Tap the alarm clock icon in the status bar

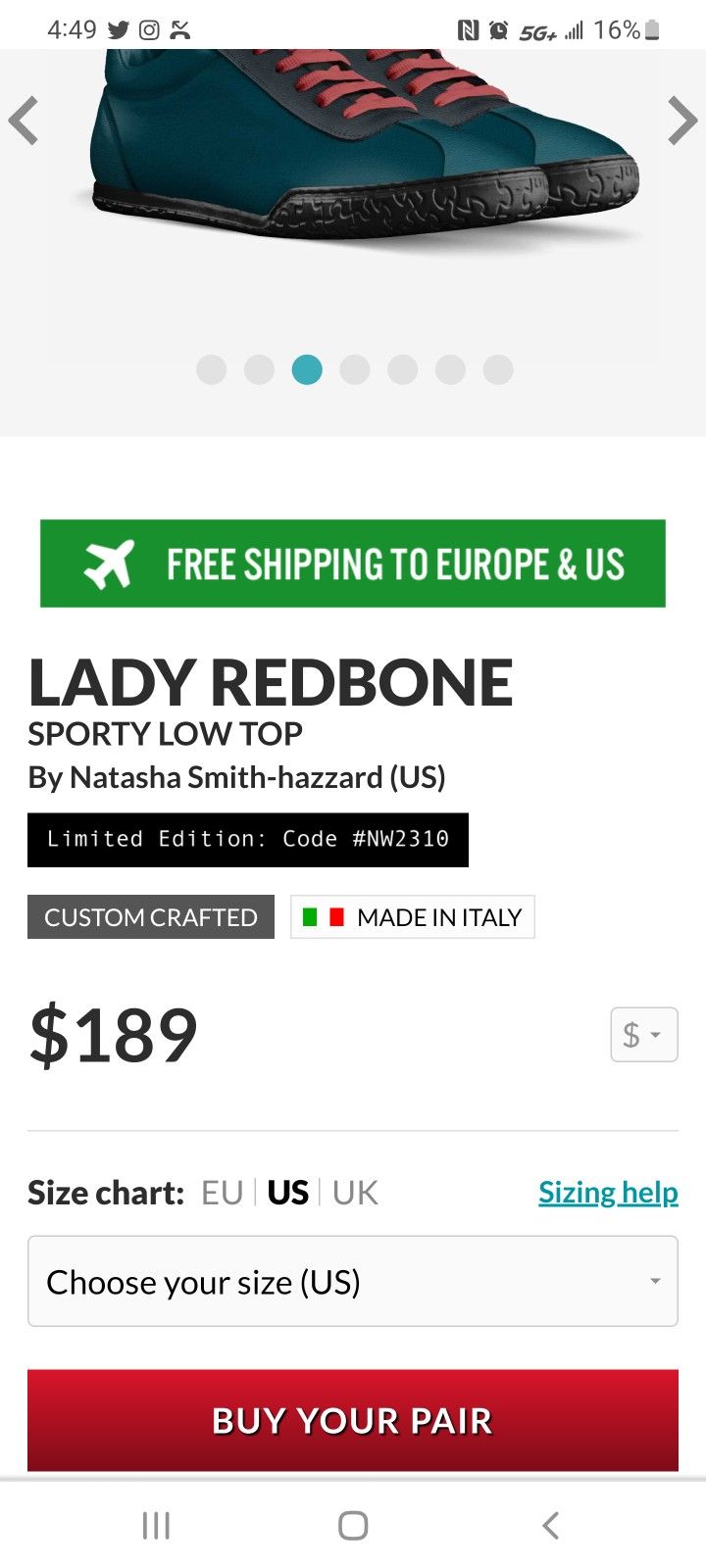pyautogui.click(x=499, y=29)
